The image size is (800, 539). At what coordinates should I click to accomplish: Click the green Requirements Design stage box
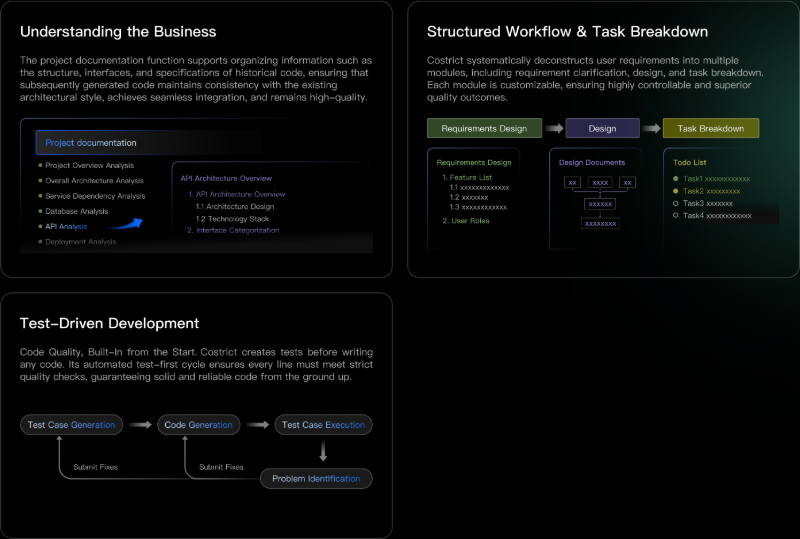point(484,128)
